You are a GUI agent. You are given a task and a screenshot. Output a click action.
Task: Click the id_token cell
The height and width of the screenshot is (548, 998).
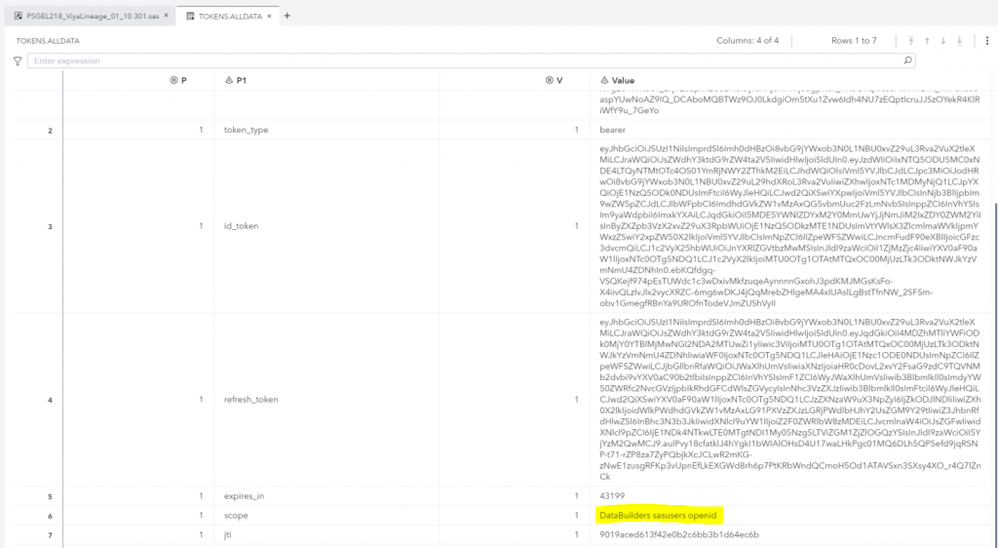(327, 226)
